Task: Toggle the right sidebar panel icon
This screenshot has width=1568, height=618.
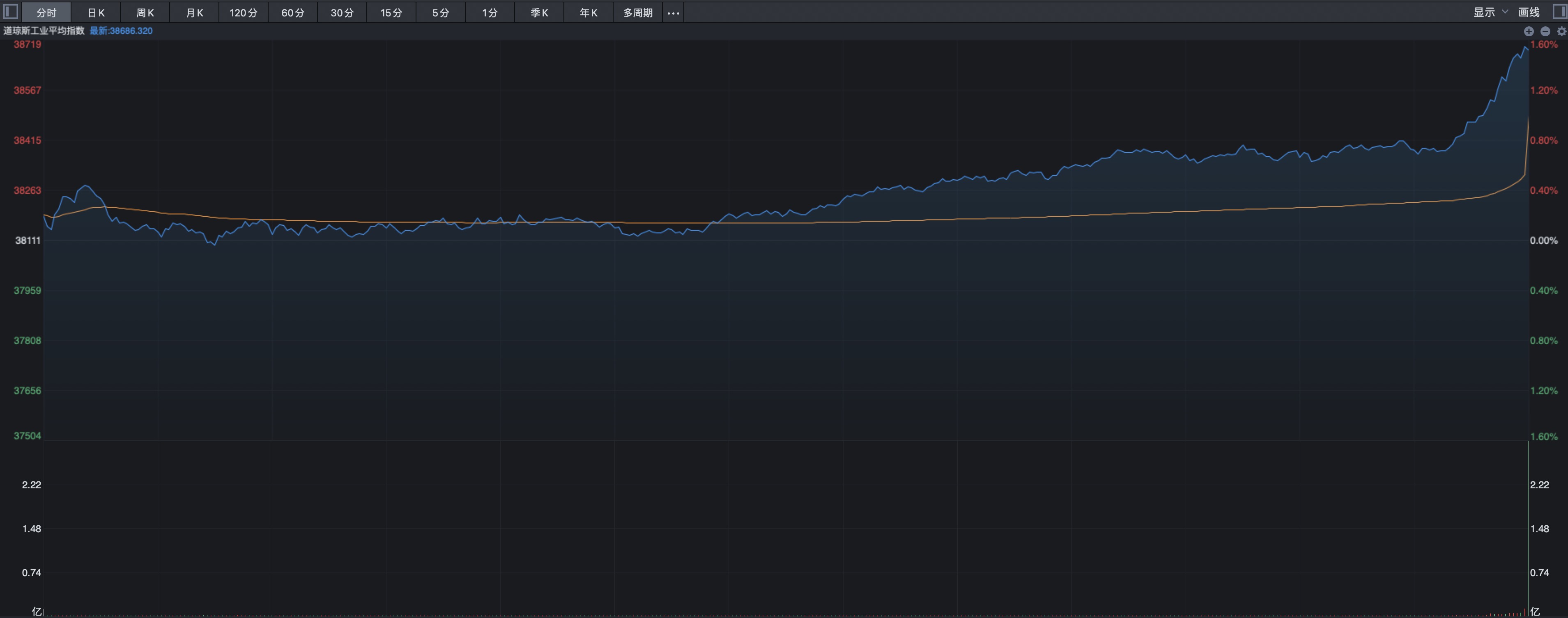Action: click(1559, 11)
